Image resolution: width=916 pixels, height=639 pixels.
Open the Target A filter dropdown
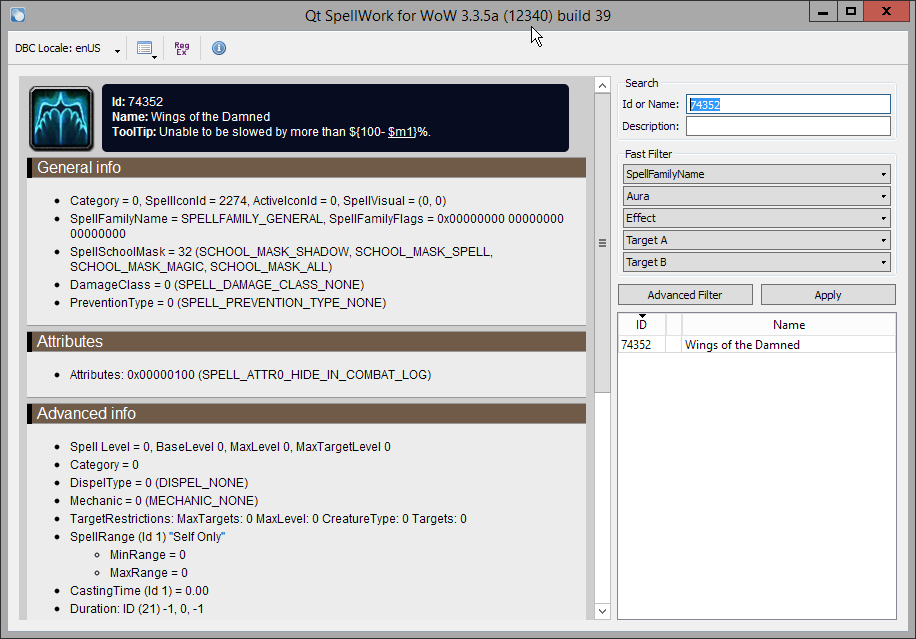pyautogui.click(x=757, y=240)
